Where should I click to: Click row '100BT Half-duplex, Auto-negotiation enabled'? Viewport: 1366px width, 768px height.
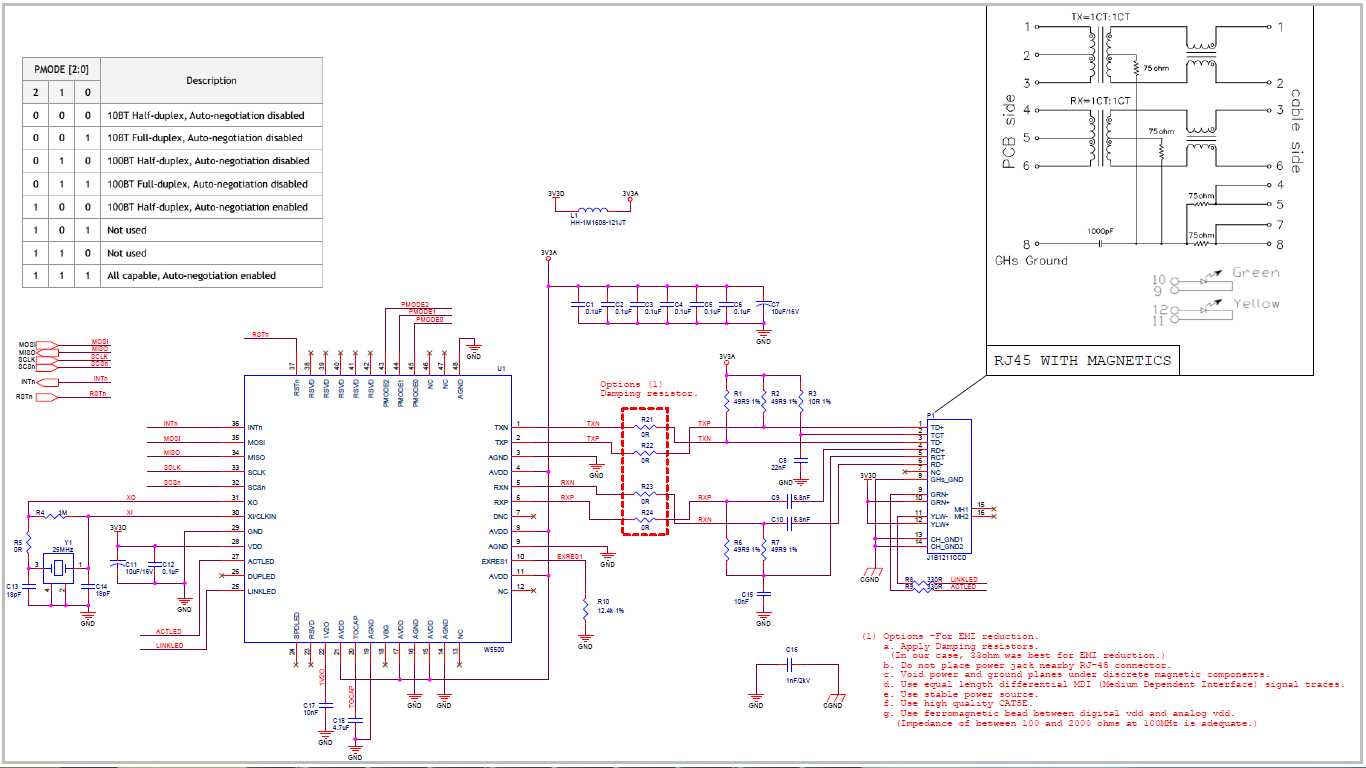[172, 207]
